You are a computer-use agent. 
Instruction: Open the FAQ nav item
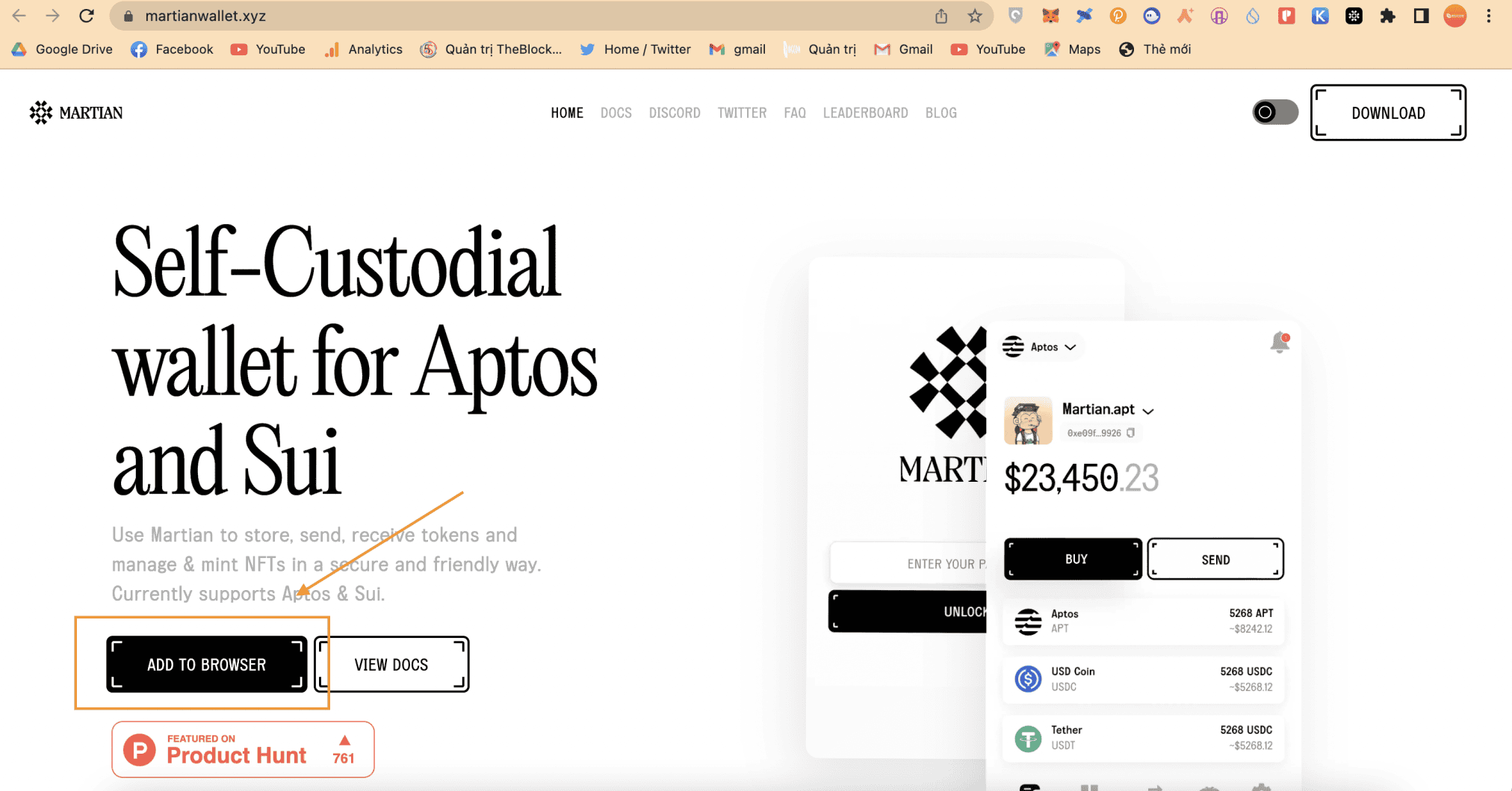point(795,113)
